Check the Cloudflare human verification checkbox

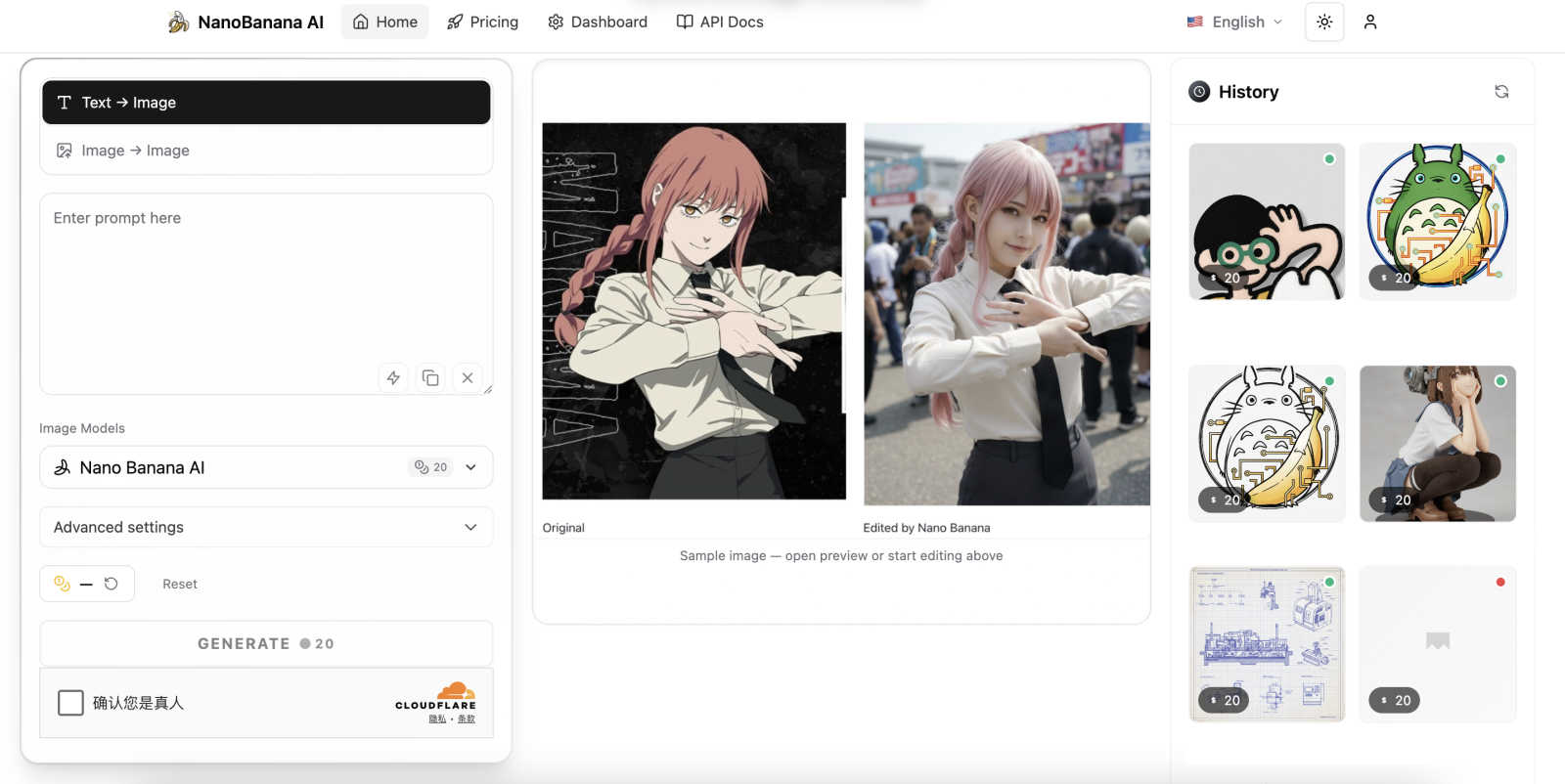[70, 703]
